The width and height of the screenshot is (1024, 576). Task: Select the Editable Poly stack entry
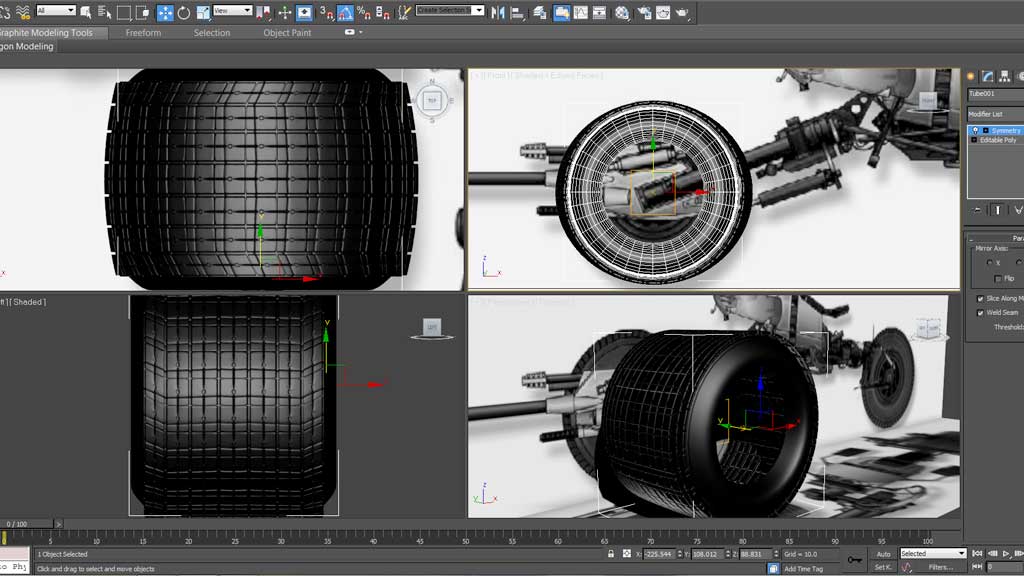point(998,140)
